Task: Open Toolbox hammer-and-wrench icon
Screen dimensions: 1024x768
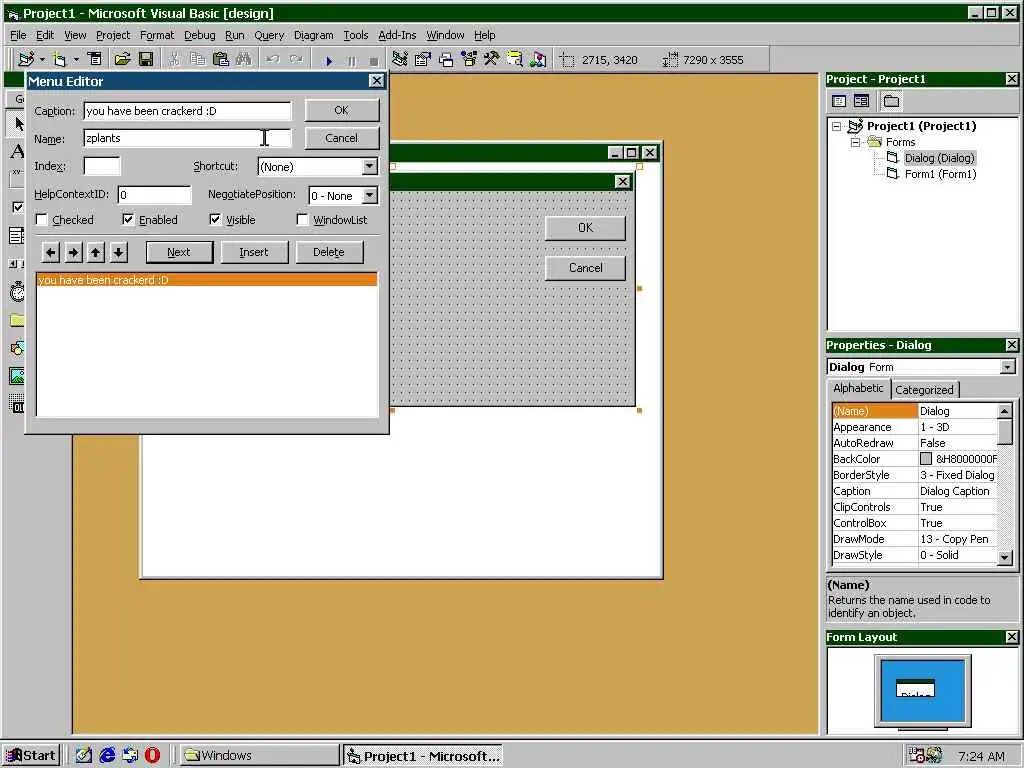Action: pos(491,59)
